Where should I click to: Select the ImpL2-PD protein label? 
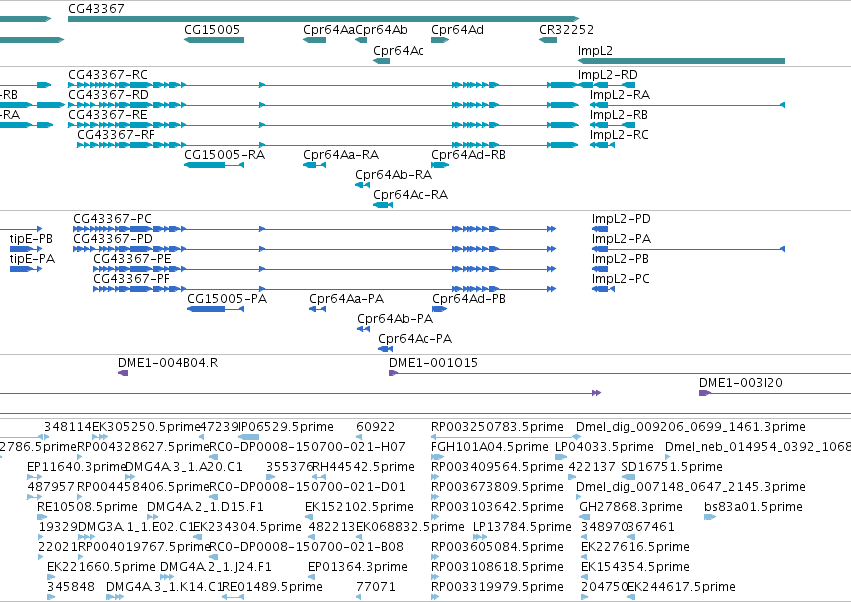pyautogui.click(x=621, y=218)
